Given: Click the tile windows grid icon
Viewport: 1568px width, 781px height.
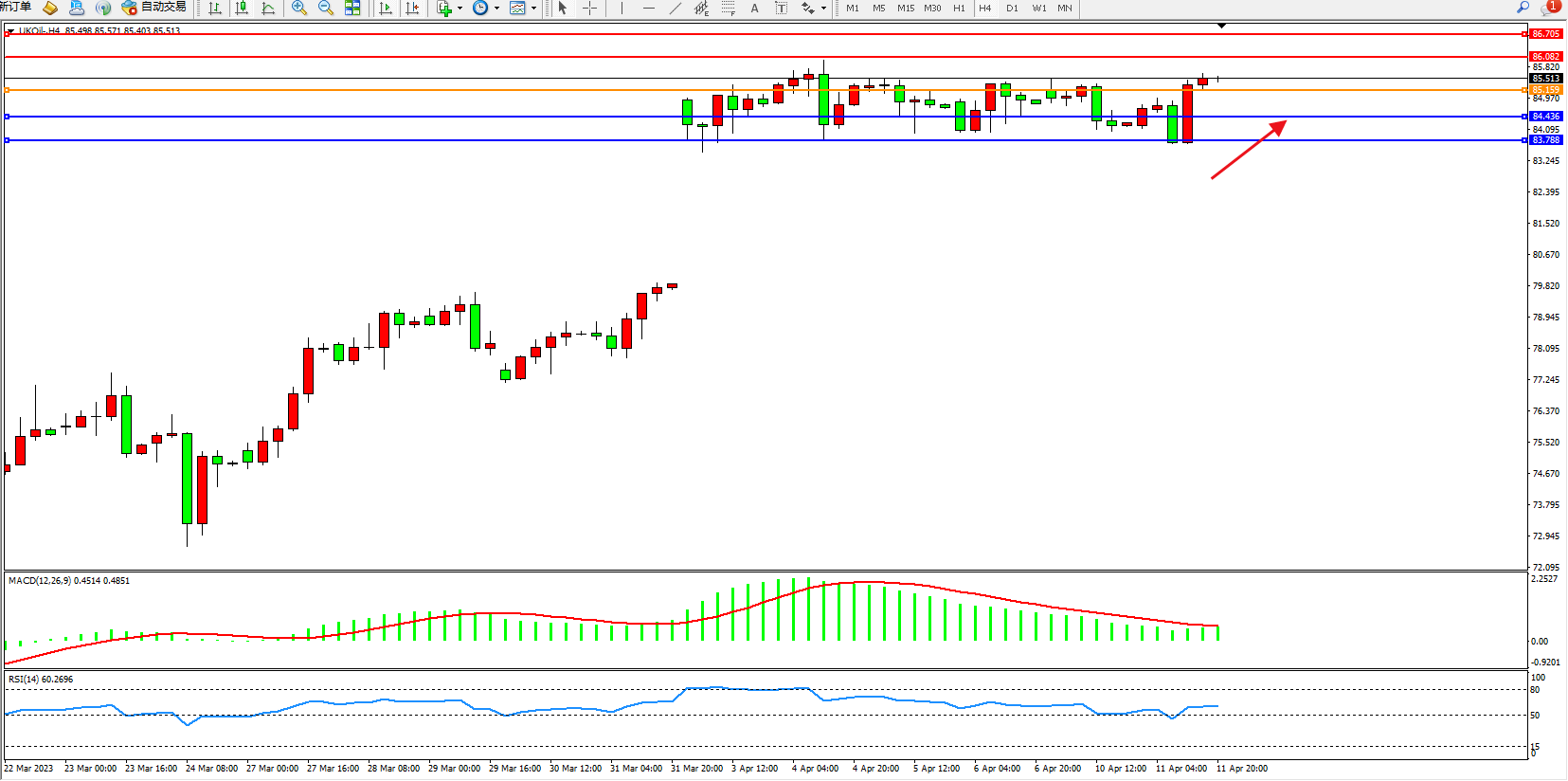Looking at the screenshot, I should tap(352, 9).
